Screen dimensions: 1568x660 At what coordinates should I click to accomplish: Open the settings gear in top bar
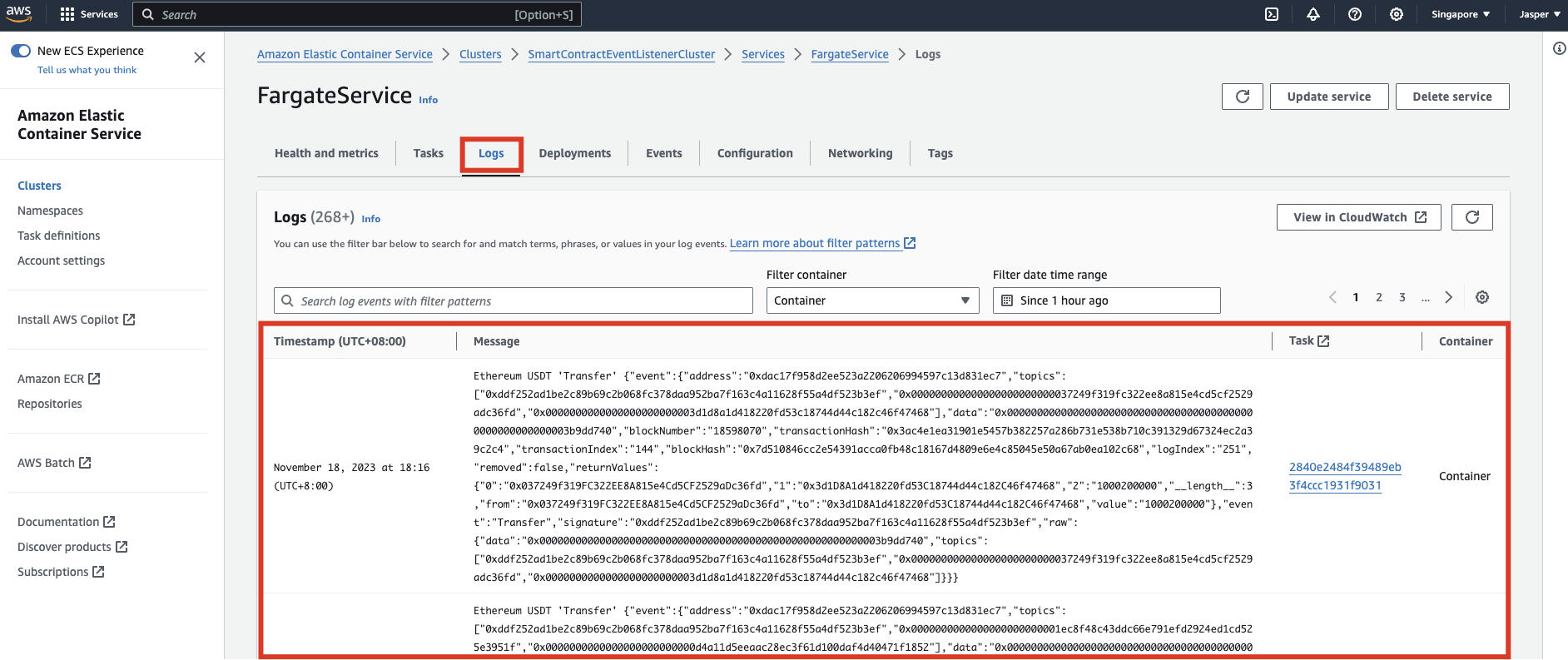[1397, 14]
